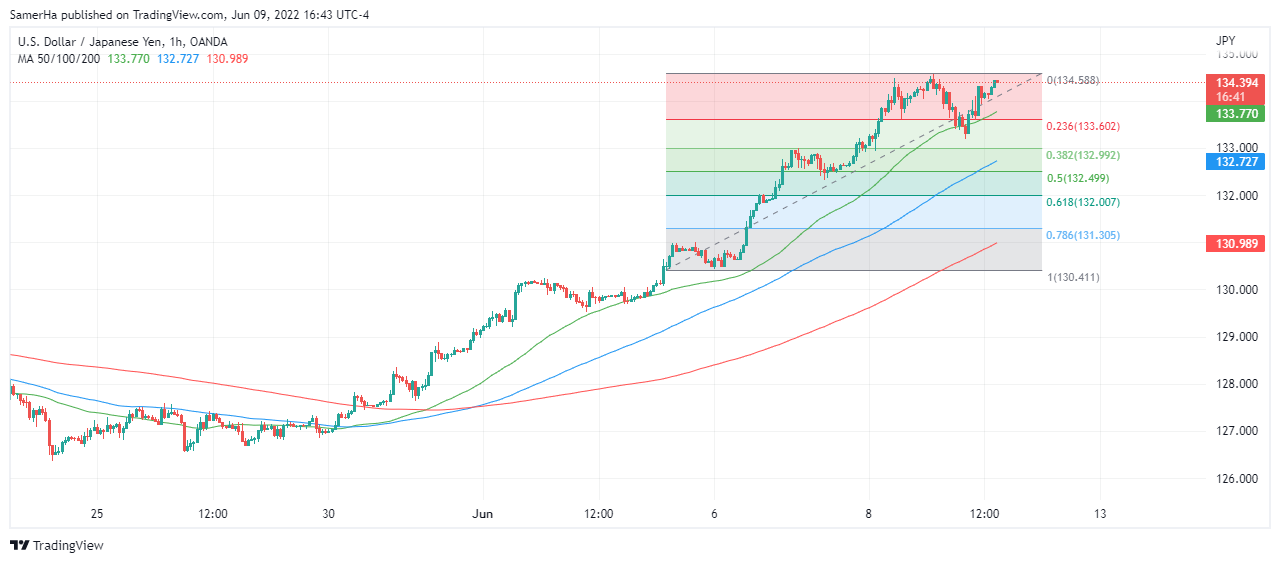Click the Jun marker on the time axis
1280x563 pixels.
(483, 514)
